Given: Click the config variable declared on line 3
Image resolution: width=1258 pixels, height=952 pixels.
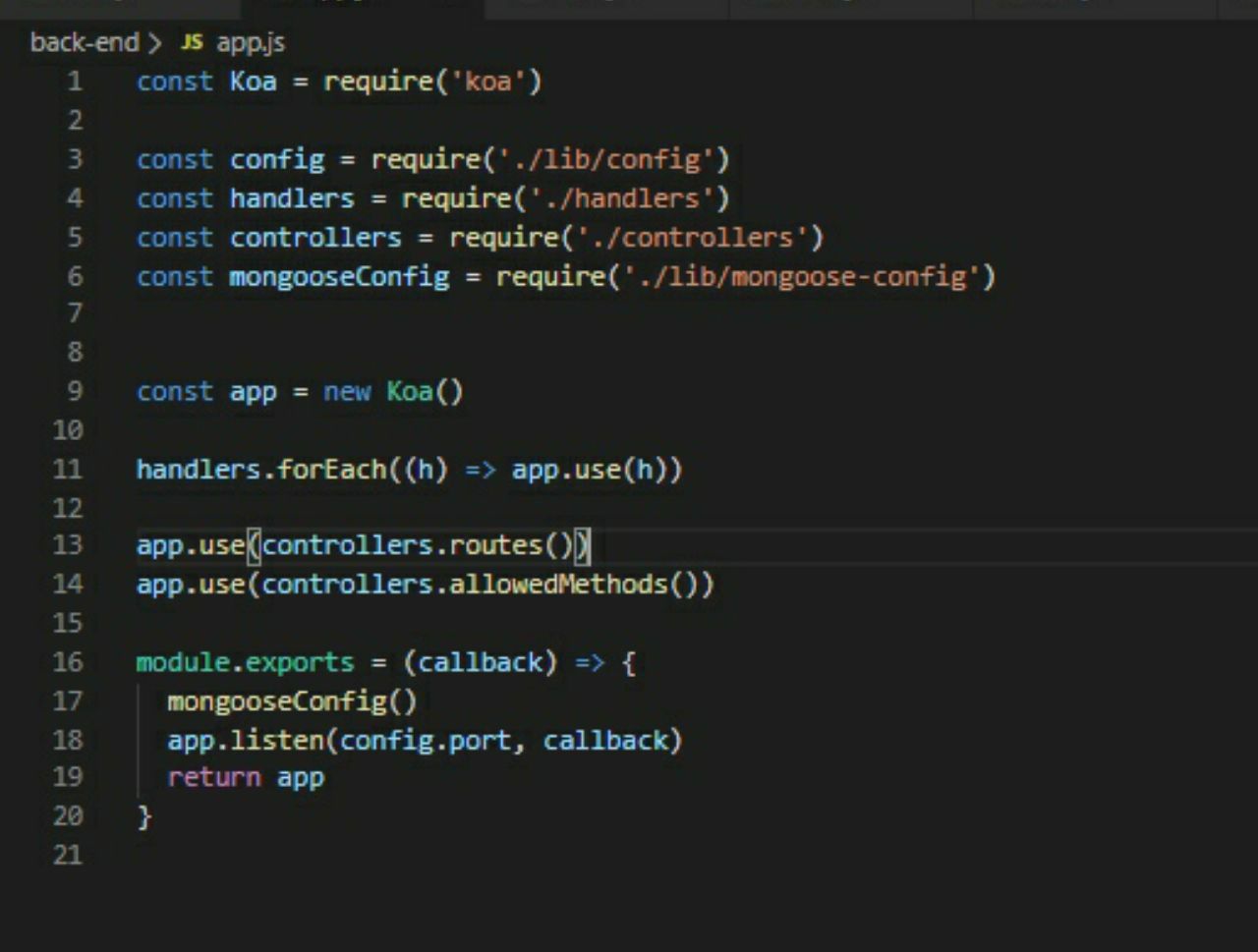Looking at the screenshot, I should pyautogui.click(x=277, y=159).
